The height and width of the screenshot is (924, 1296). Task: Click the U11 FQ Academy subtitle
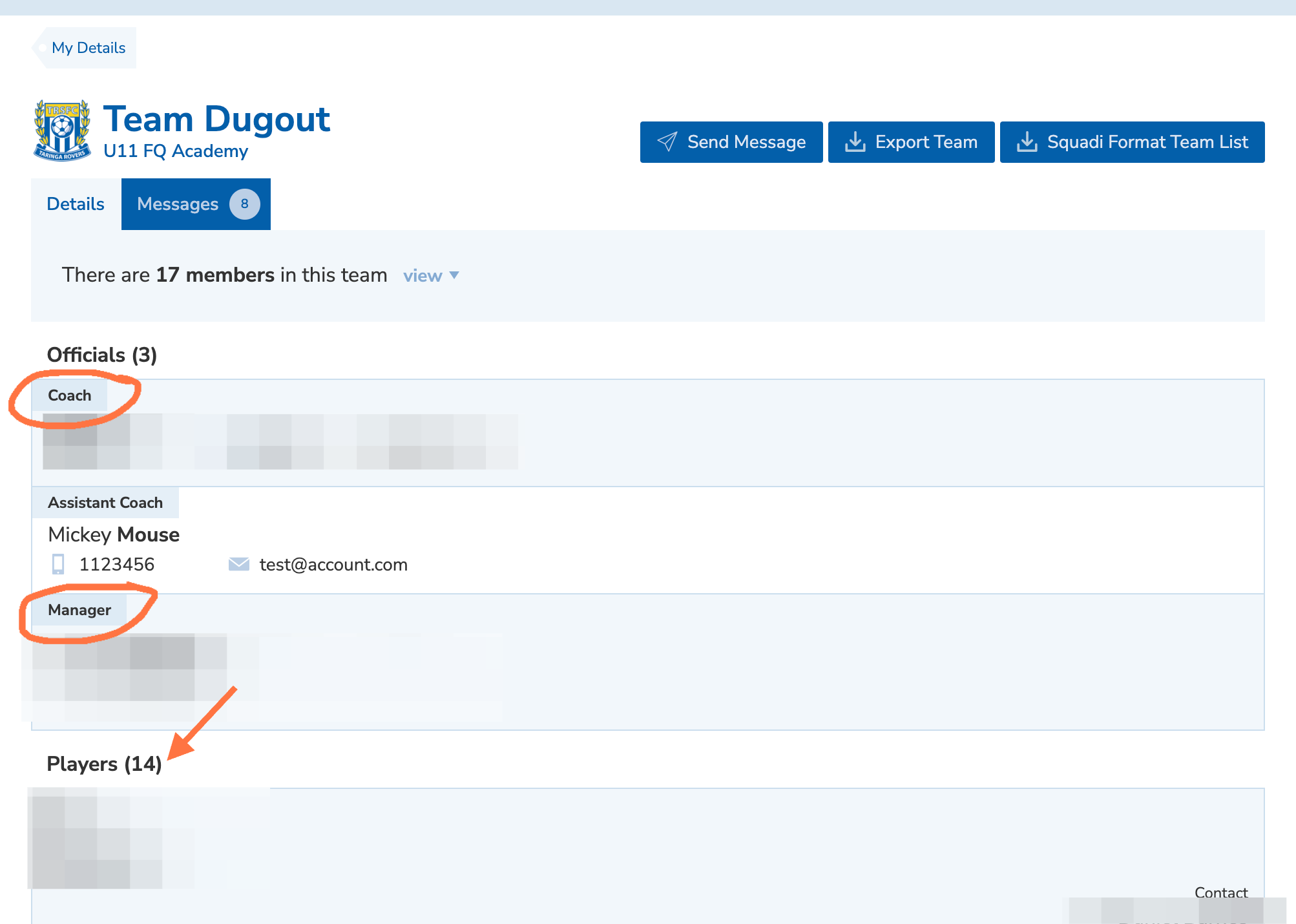[176, 151]
